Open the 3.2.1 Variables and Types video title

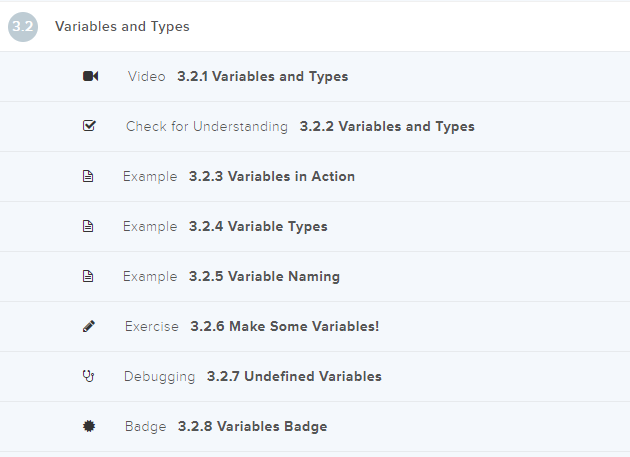pos(262,76)
